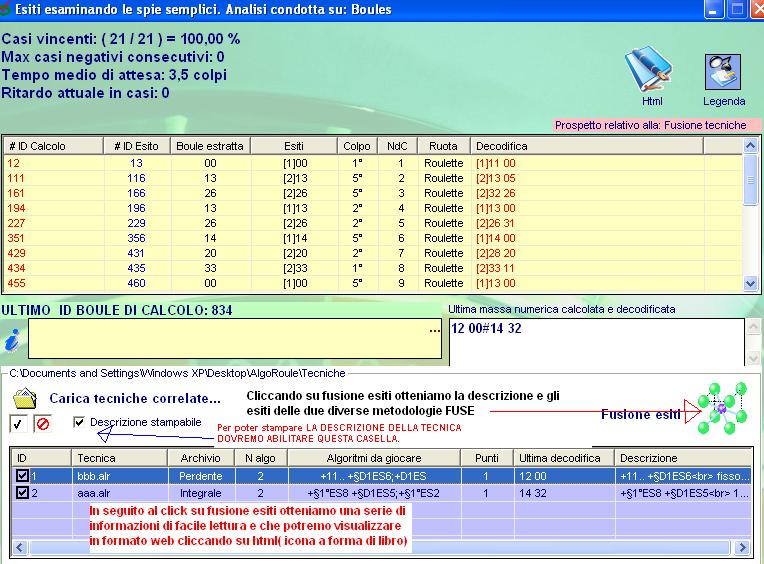Click techniques list left scroll arrow
The height and width of the screenshot is (564, 764).
pos(19,547)
